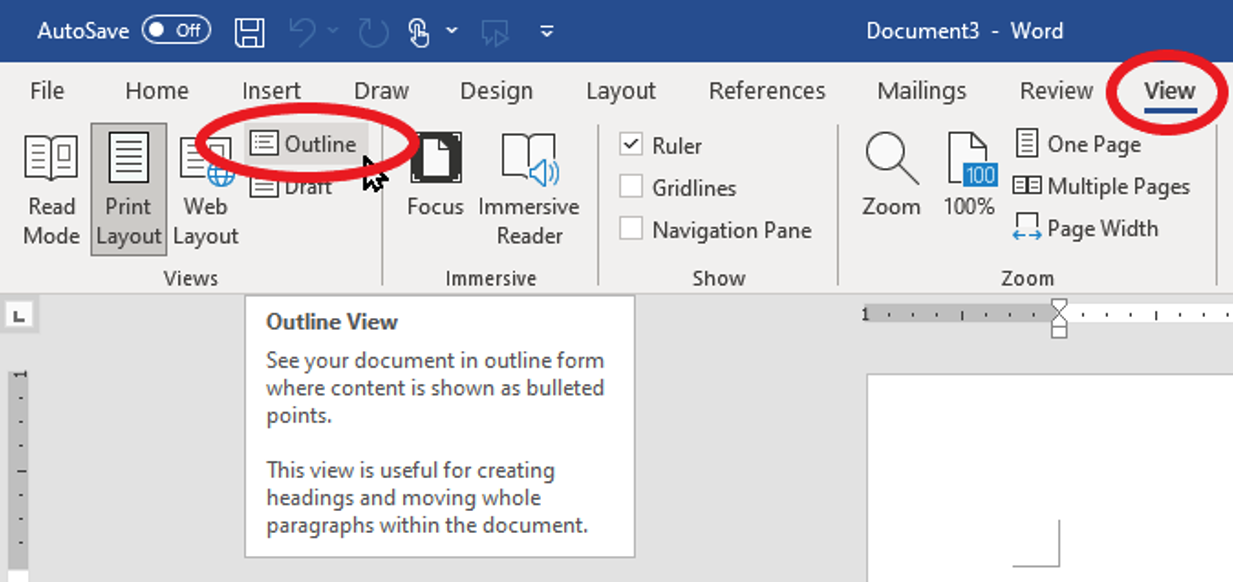Select Print Layout view
1233x582 pixels.
pos(129,190)
